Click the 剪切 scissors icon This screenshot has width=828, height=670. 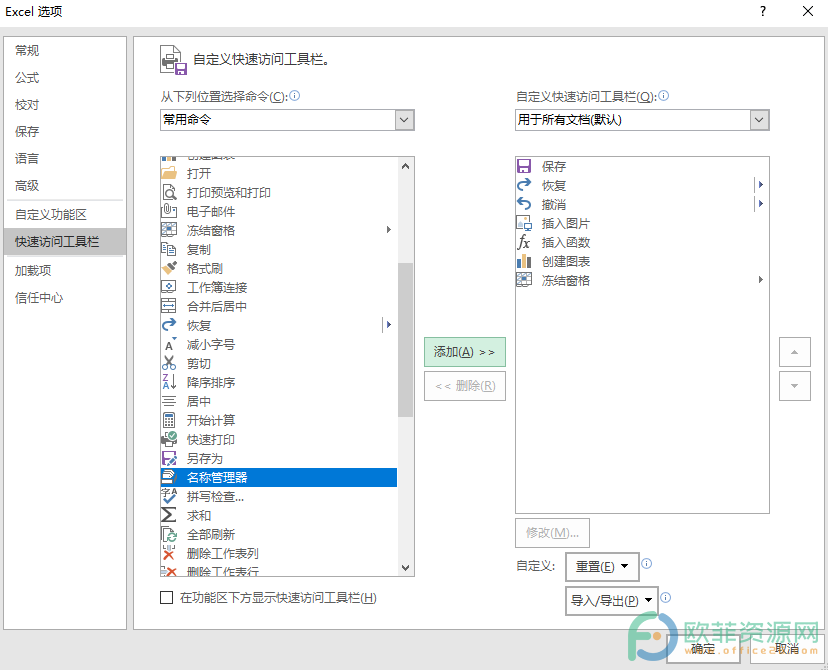click(169, 363)
